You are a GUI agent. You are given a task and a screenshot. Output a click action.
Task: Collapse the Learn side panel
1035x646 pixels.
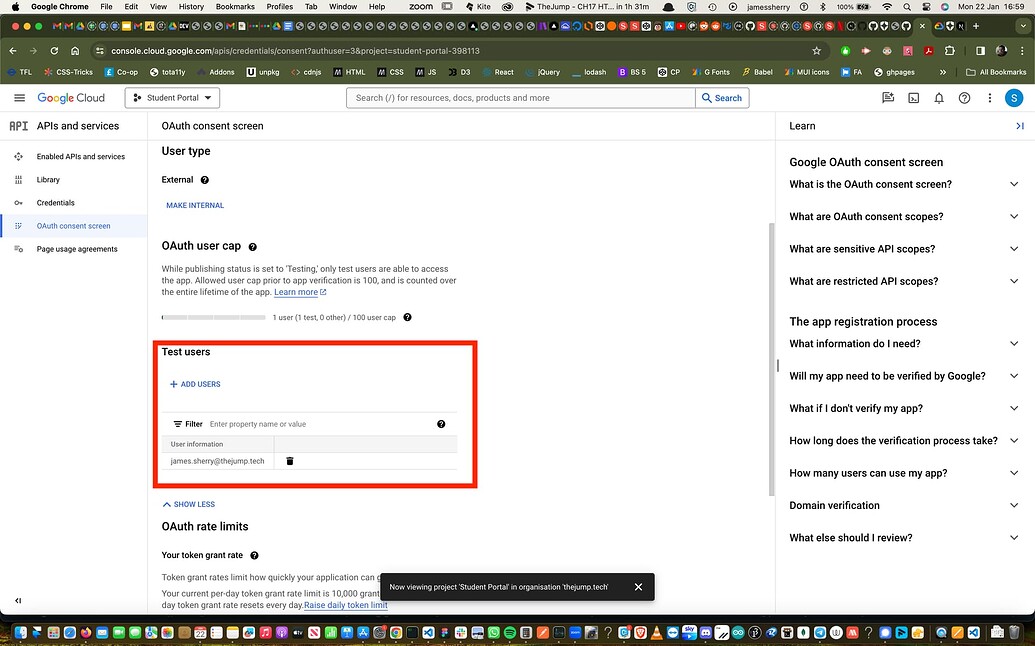tap(1020, 125)
